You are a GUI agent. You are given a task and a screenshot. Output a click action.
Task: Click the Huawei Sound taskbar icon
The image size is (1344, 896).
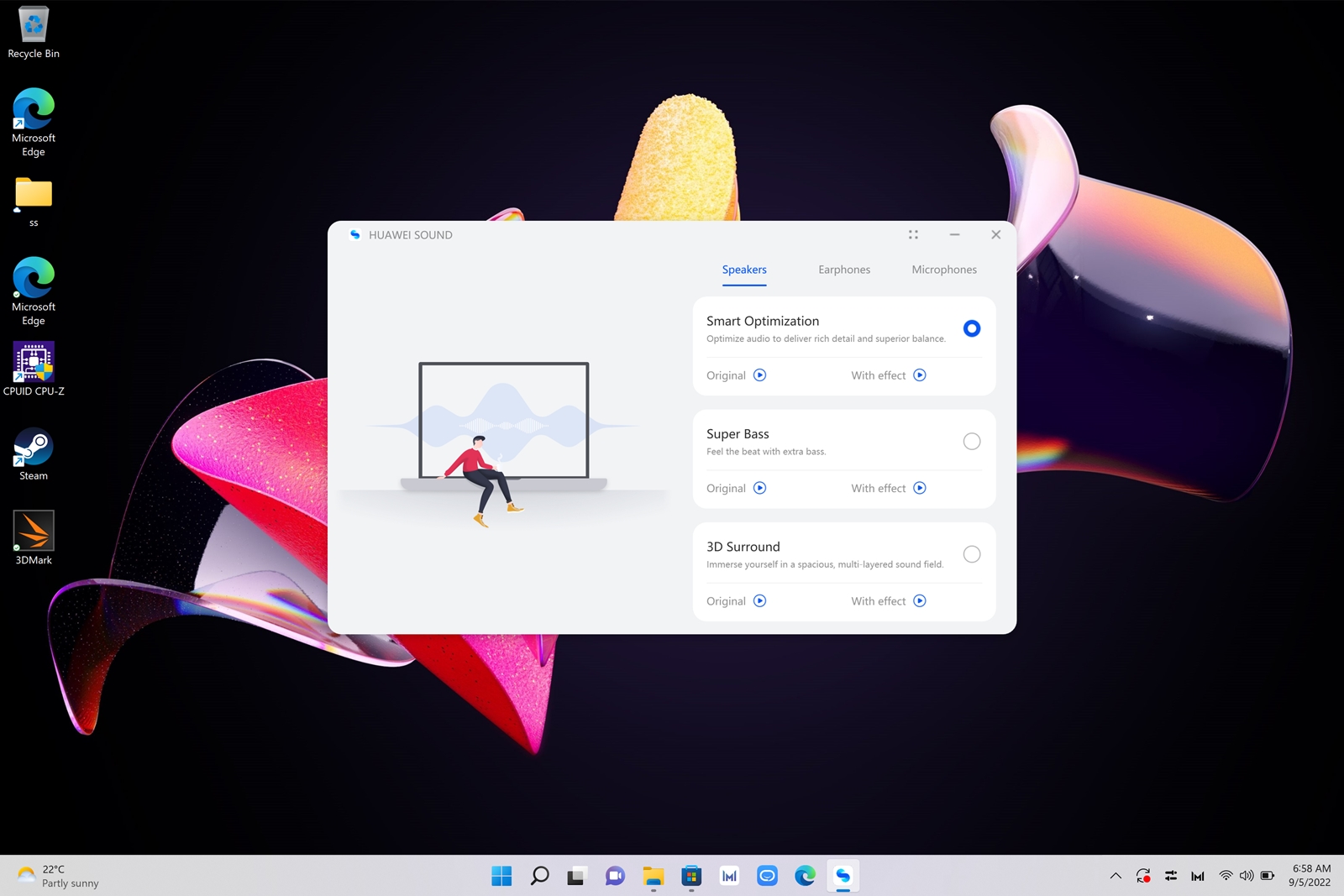[x=843, y=876]
